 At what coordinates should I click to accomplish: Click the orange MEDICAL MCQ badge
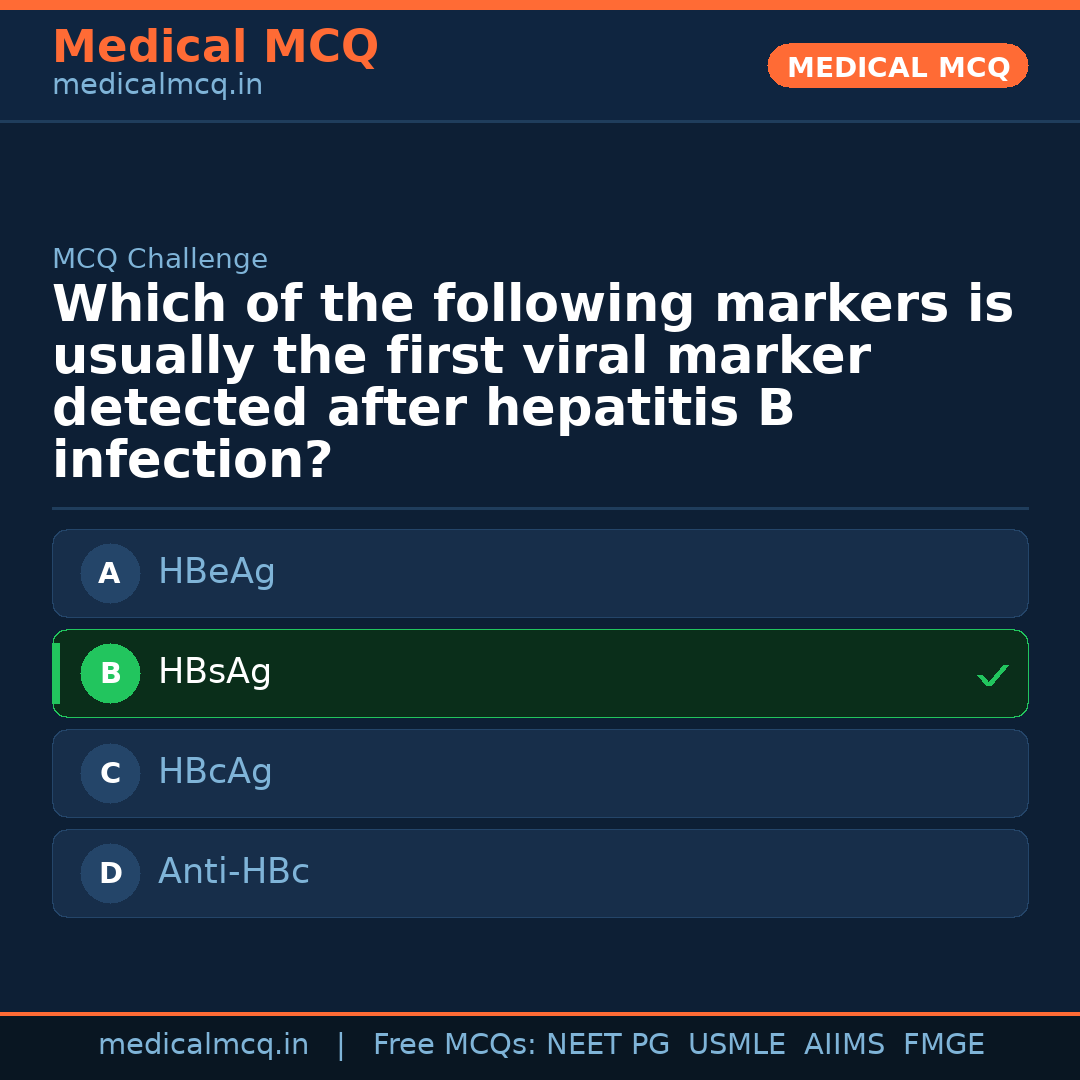point(897,67)
